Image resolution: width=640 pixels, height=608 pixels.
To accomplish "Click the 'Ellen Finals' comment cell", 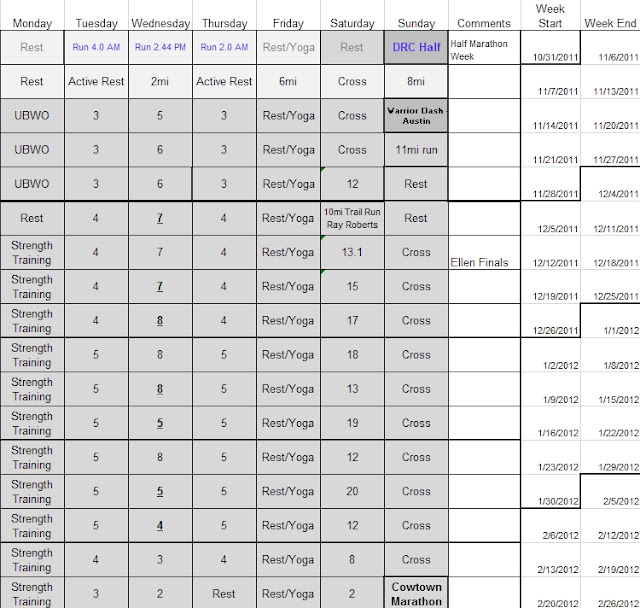I will click(x=484, y=252).
